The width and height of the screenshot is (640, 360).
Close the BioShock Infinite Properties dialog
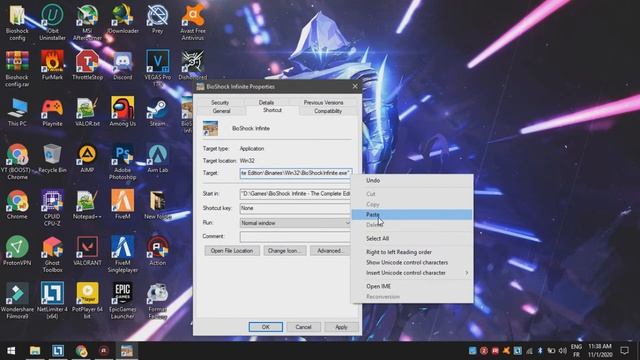pyautogui.click(x=355, y=86)
